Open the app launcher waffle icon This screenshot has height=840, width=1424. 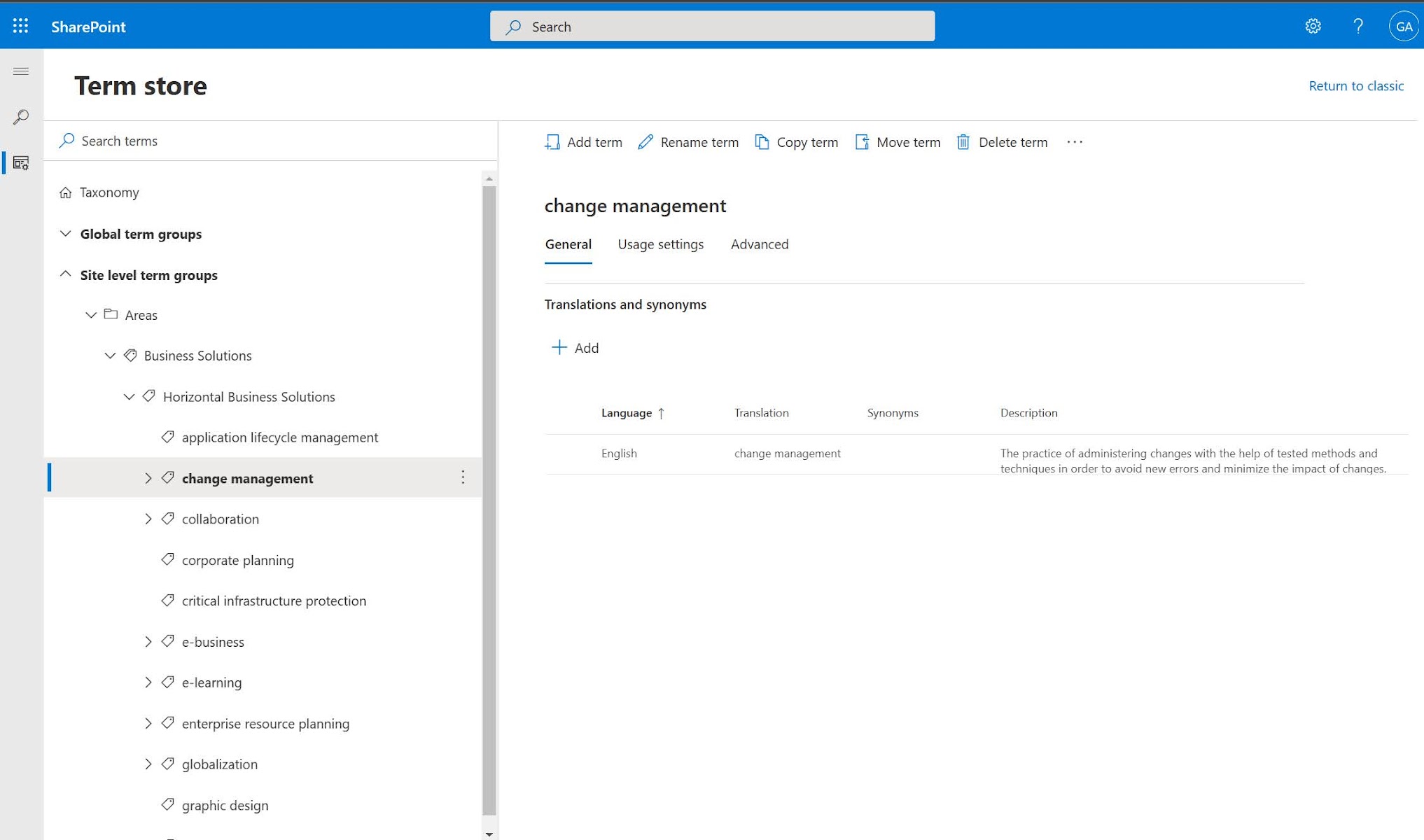coord(20,26)
